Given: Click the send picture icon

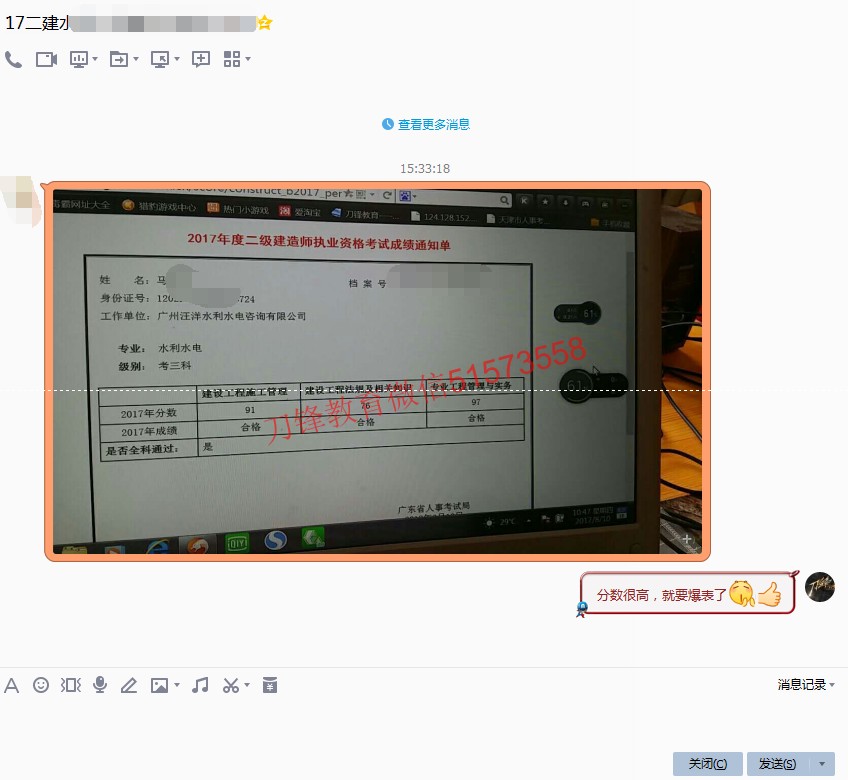Looking at the screenshot, I should click(x=159, y=685).
